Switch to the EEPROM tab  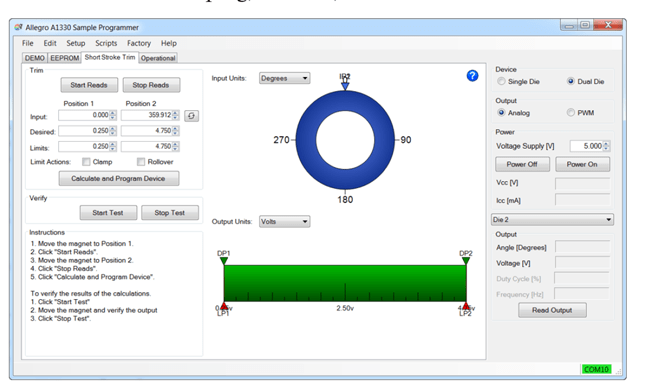coord(64,58)
